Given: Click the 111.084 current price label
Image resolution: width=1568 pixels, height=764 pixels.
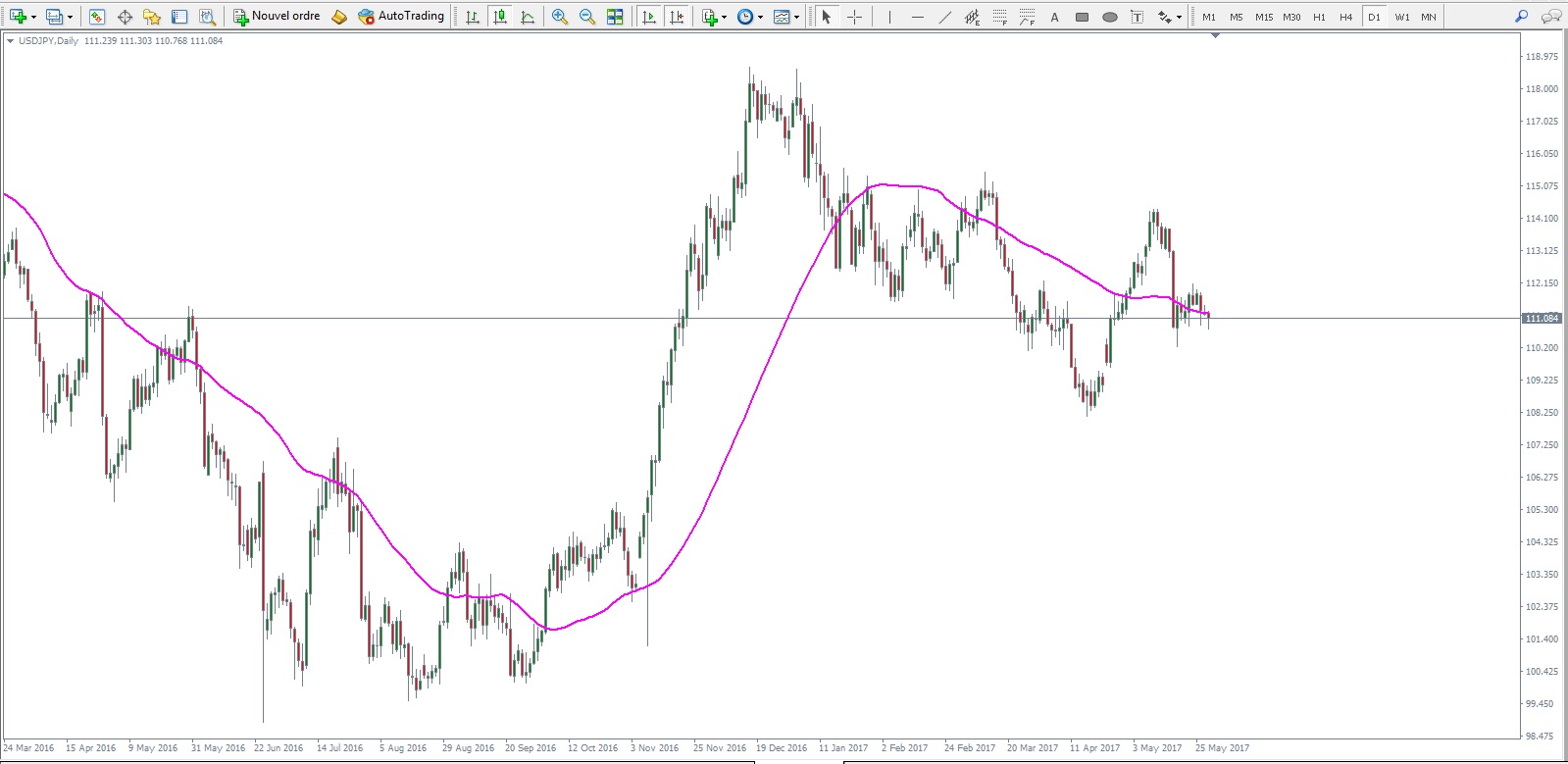Looking at the screenshot, I should (1542, 318).
